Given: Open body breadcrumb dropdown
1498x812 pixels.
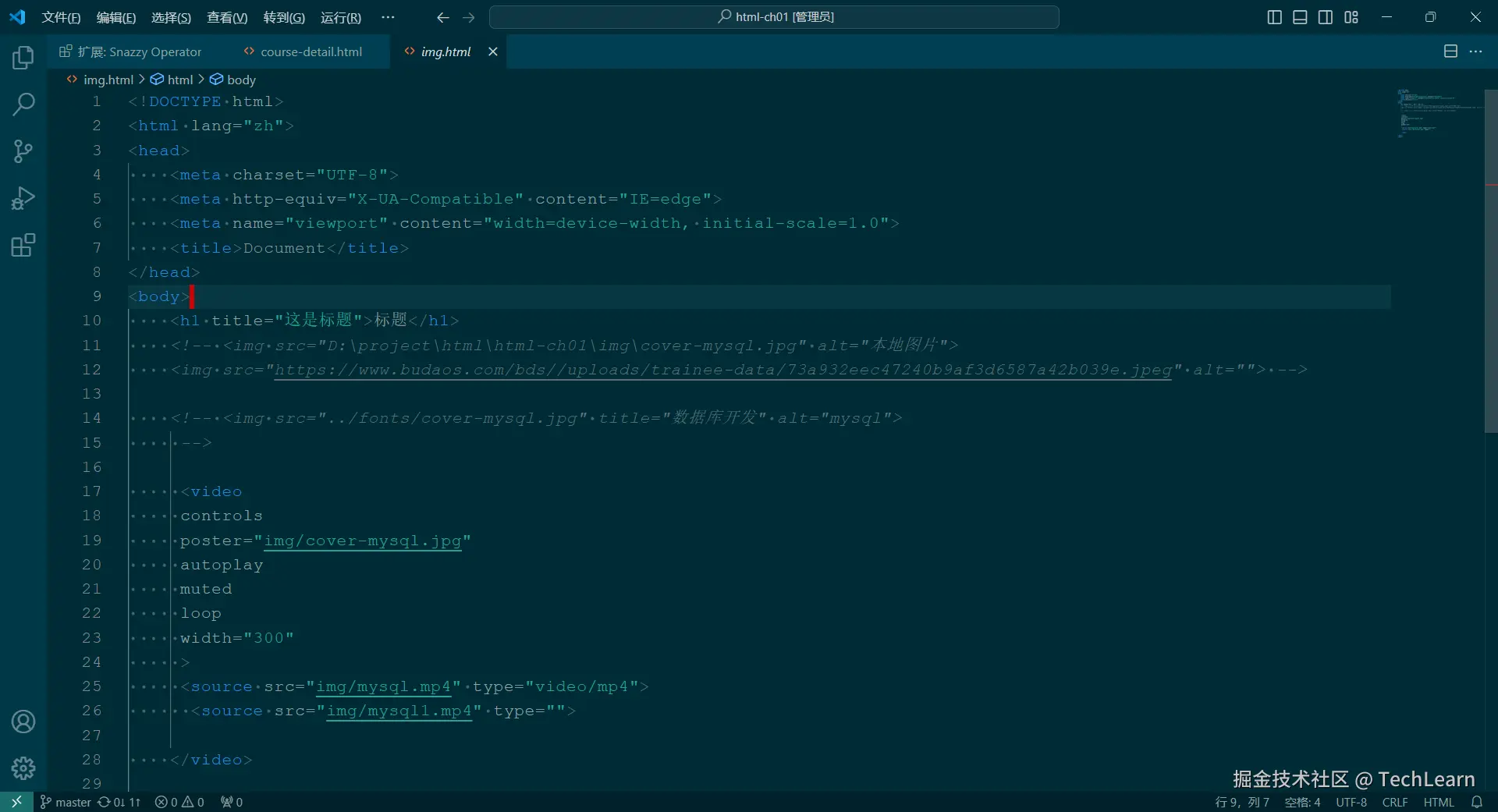Looking at the screenshot, I should tap(233, 80).
